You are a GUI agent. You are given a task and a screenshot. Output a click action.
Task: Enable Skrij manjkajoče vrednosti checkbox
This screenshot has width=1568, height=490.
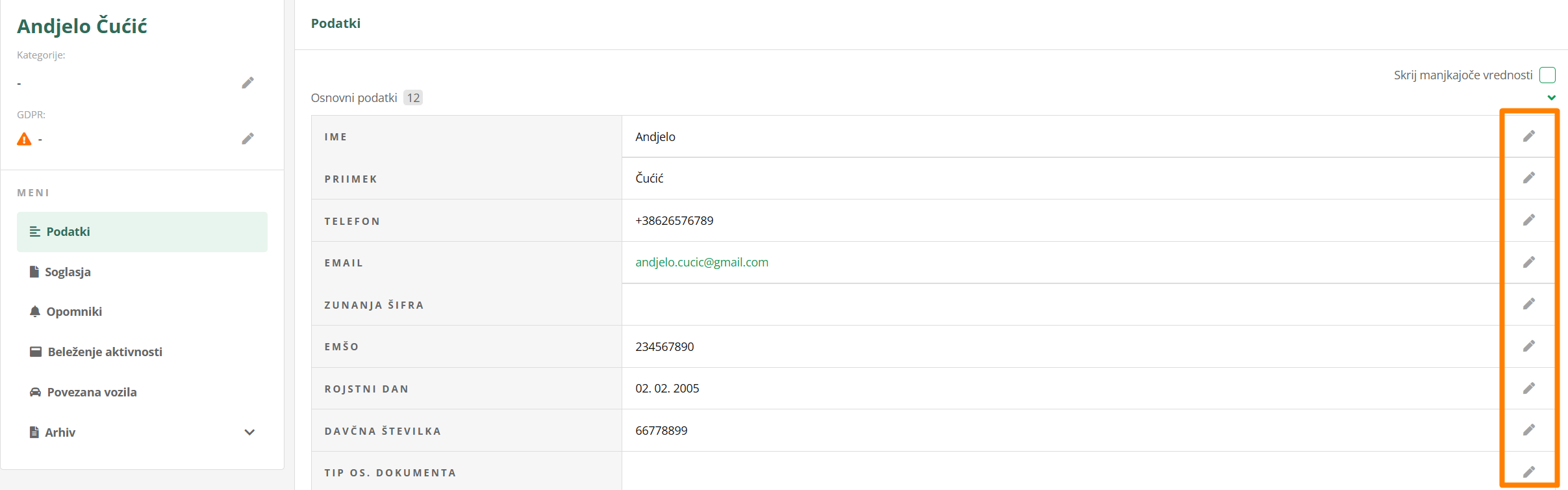coord(1547,75)
